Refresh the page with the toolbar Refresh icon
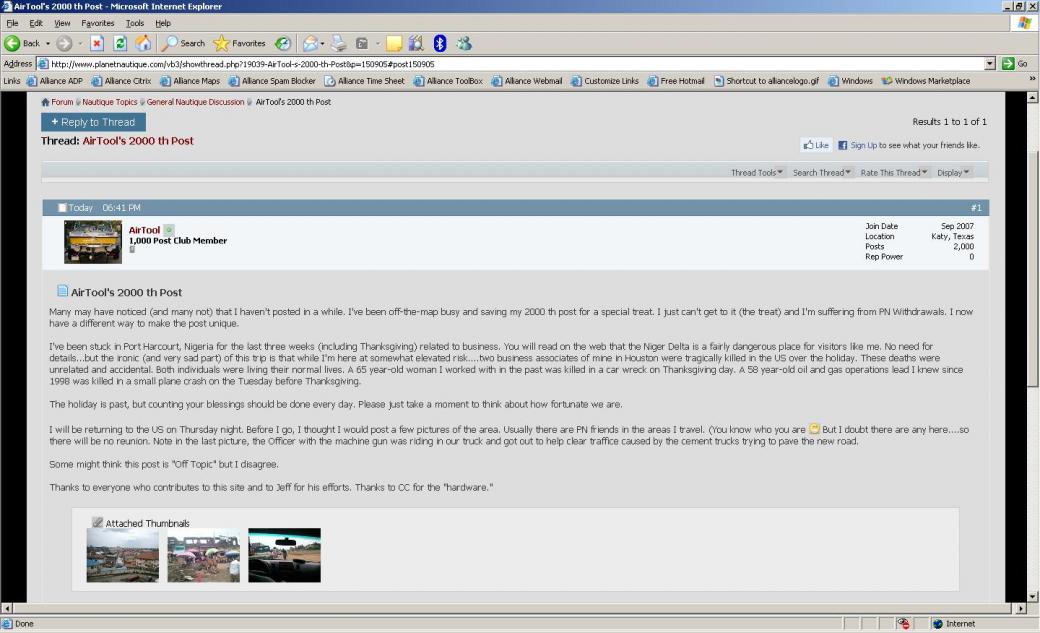 click(x=120, y=43)
